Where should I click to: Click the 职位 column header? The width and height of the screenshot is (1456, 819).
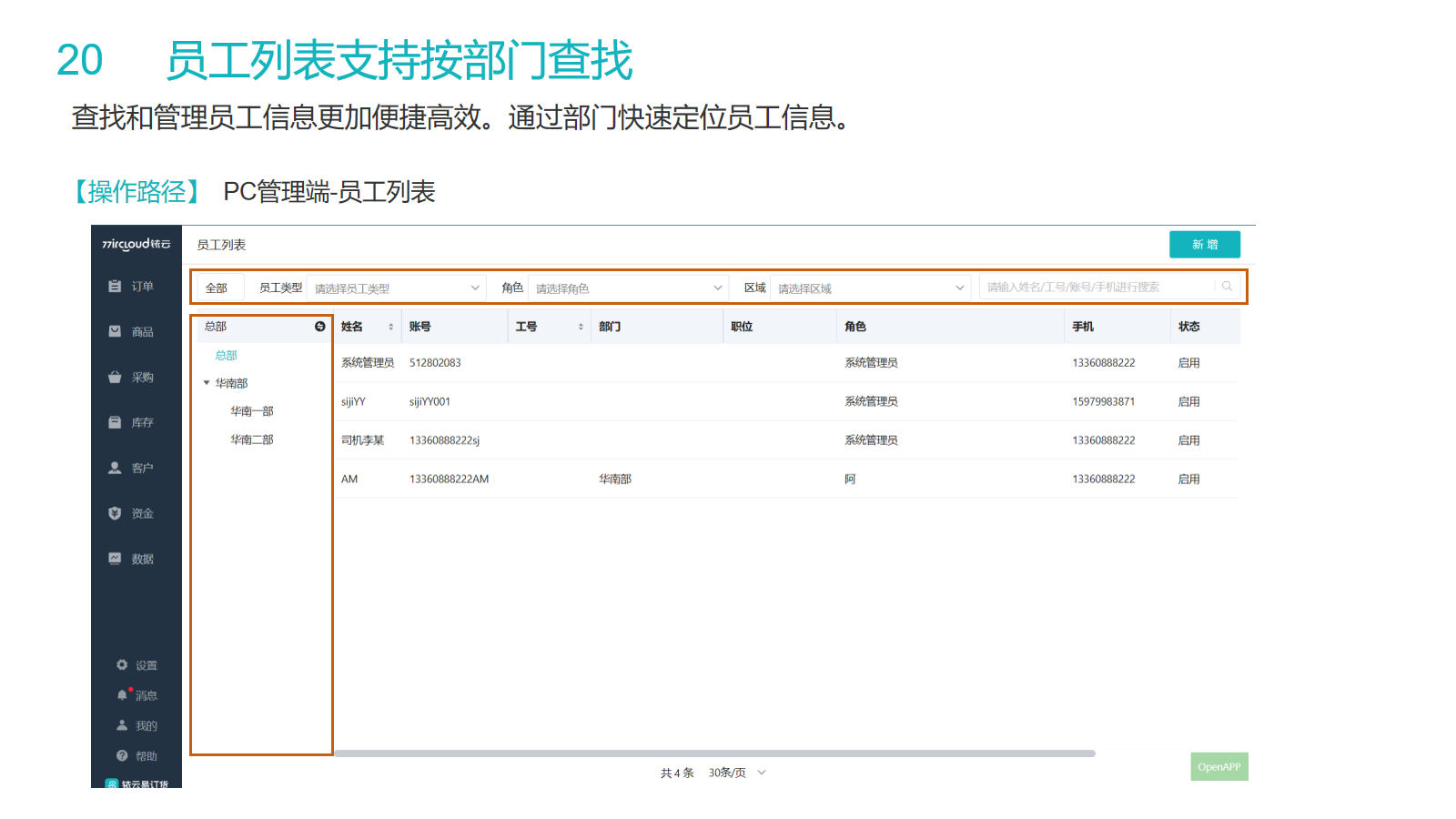742,327
